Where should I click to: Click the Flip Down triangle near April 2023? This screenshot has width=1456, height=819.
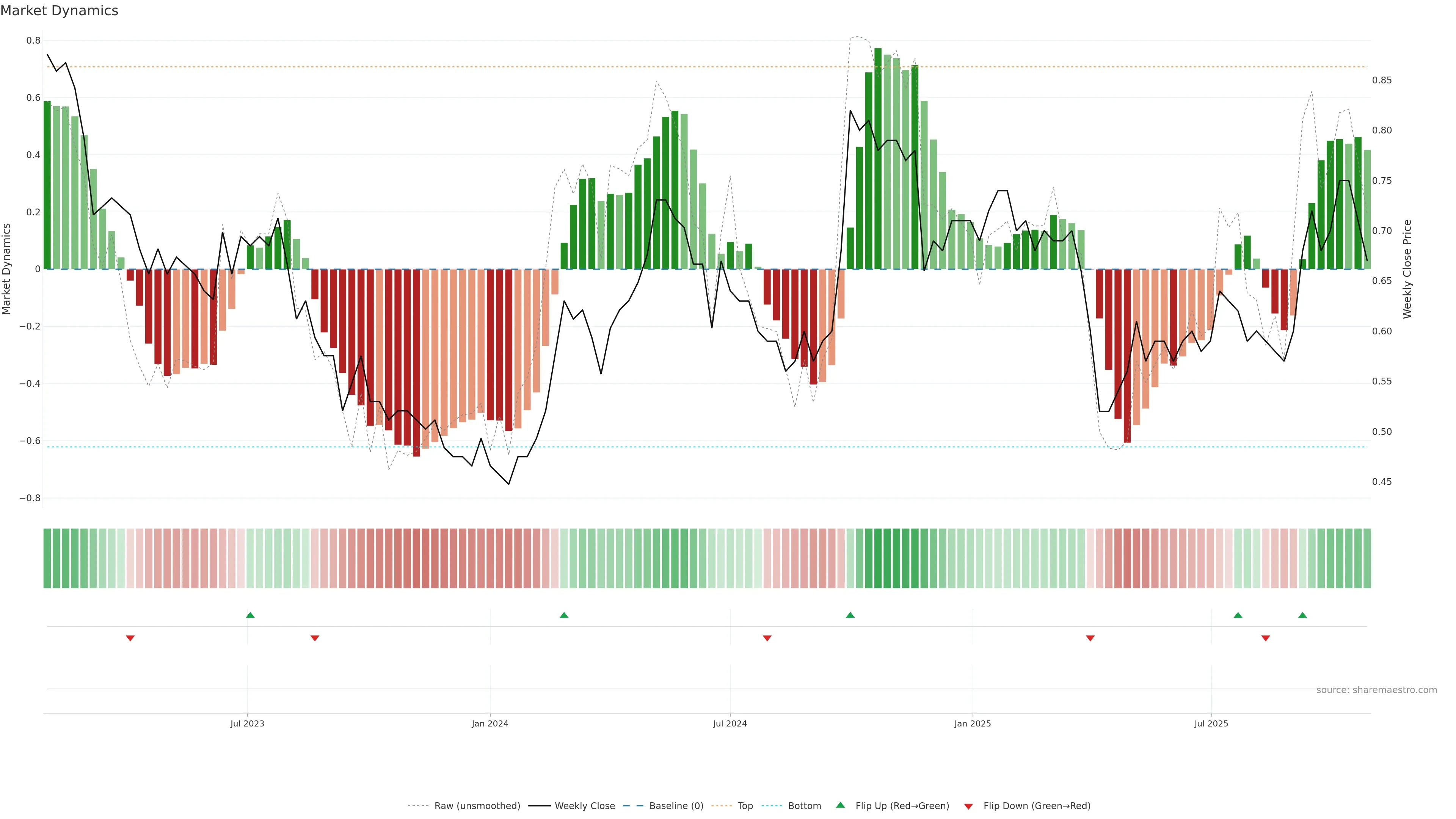click(130, 638)
